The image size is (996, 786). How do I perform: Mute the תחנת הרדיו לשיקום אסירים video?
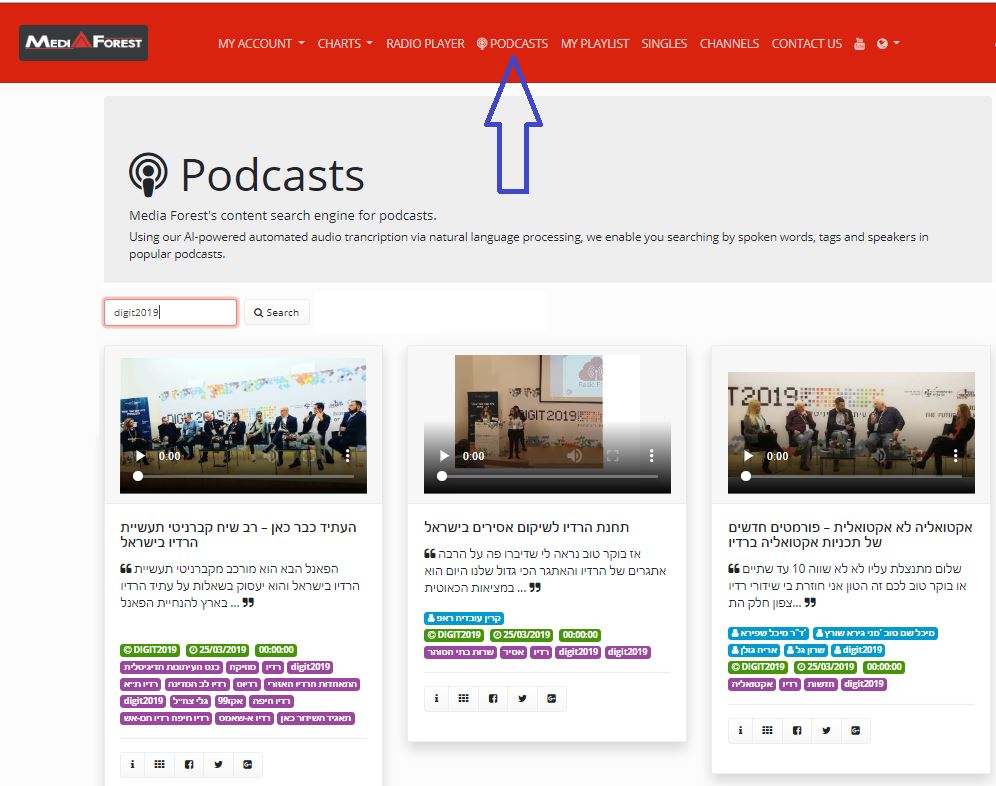coord(574,456)
